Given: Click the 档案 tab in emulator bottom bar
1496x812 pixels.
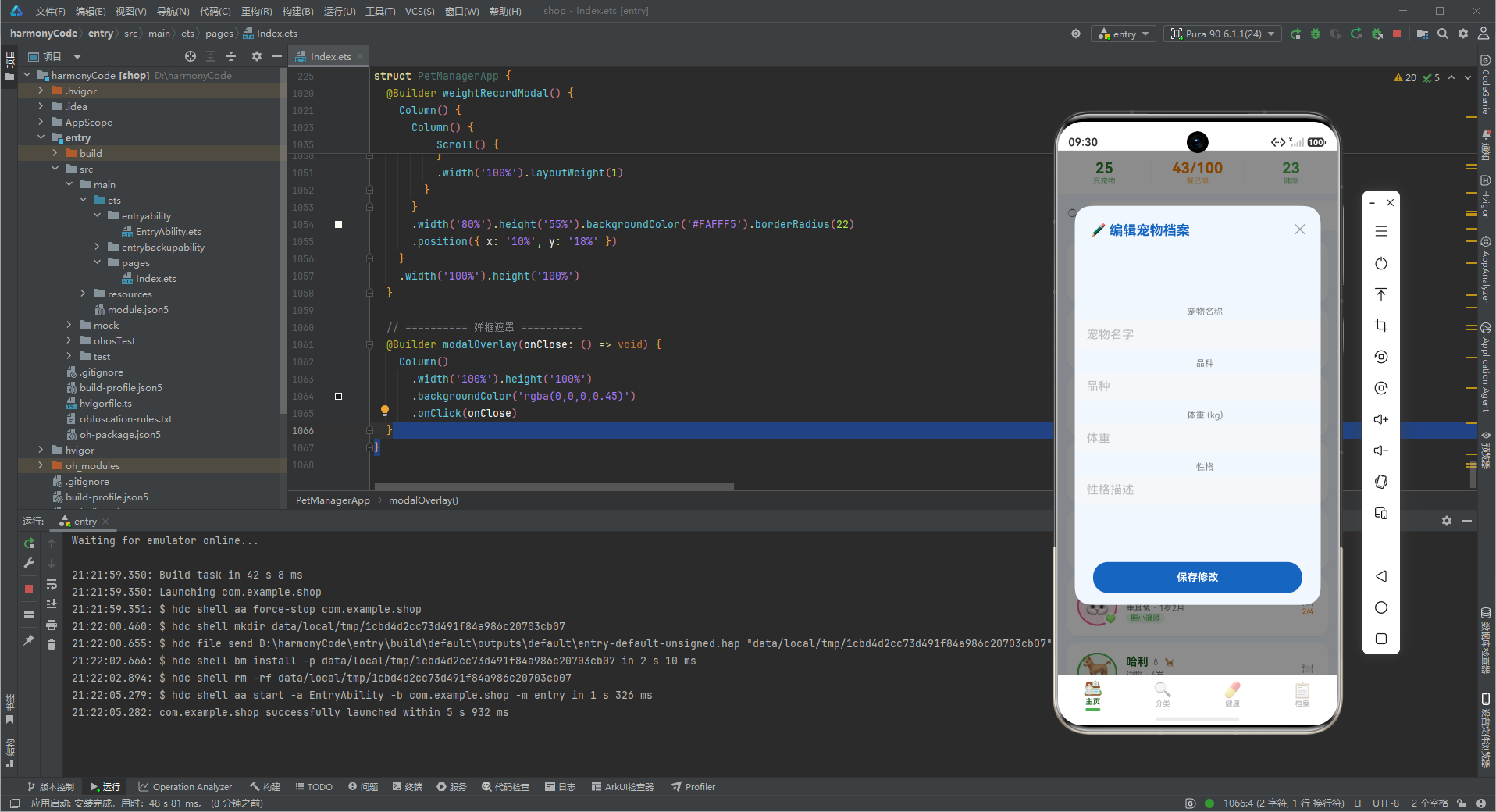Looking at the screenshot, I should tap(1302, 693).
